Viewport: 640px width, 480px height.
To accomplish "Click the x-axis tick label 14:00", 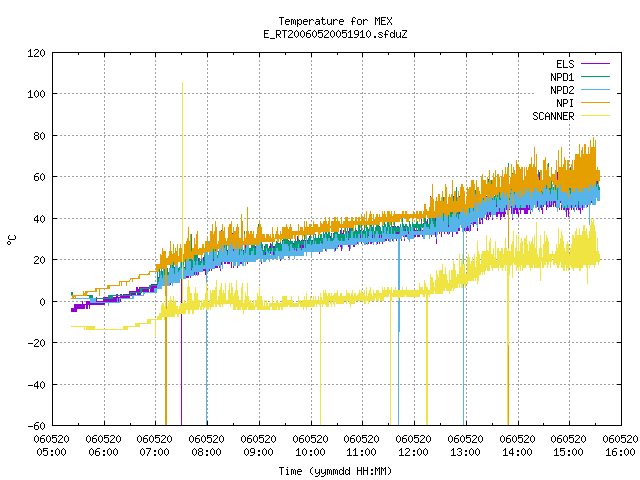I will point(518,452).
